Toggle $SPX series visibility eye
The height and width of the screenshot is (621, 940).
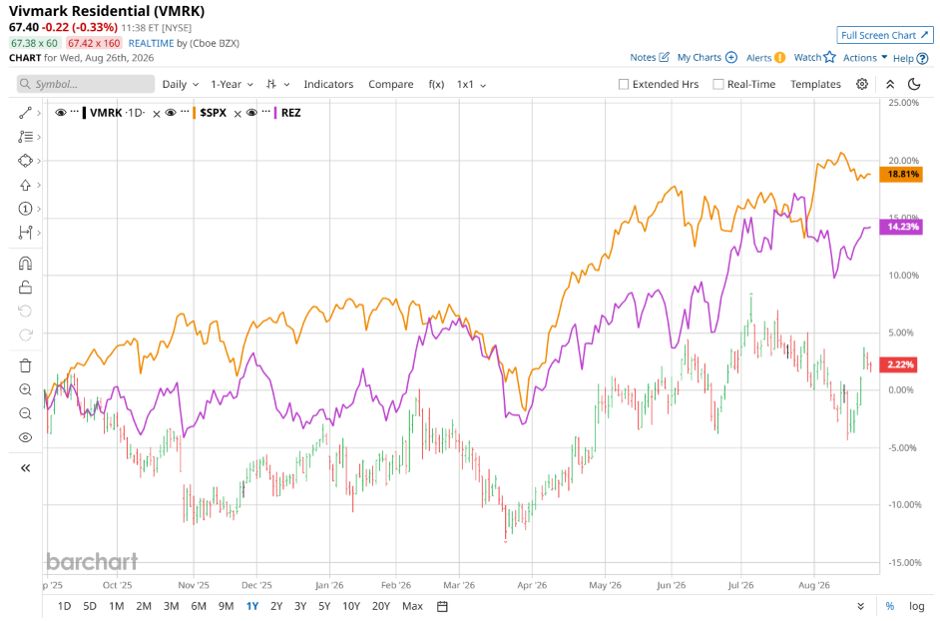(171, 113)
